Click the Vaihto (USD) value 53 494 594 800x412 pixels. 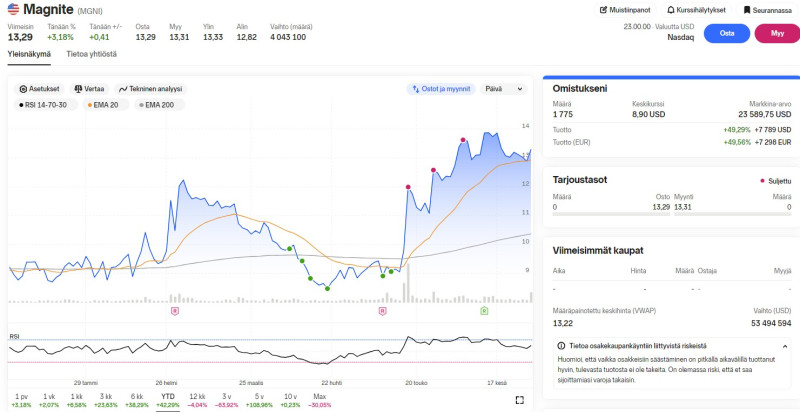pos(771,323)
